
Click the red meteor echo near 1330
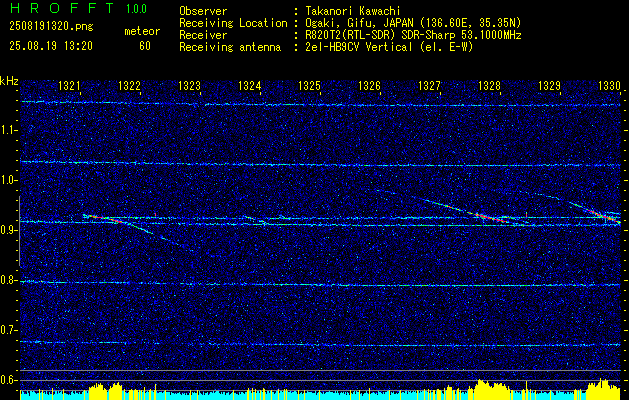[605, 216]
